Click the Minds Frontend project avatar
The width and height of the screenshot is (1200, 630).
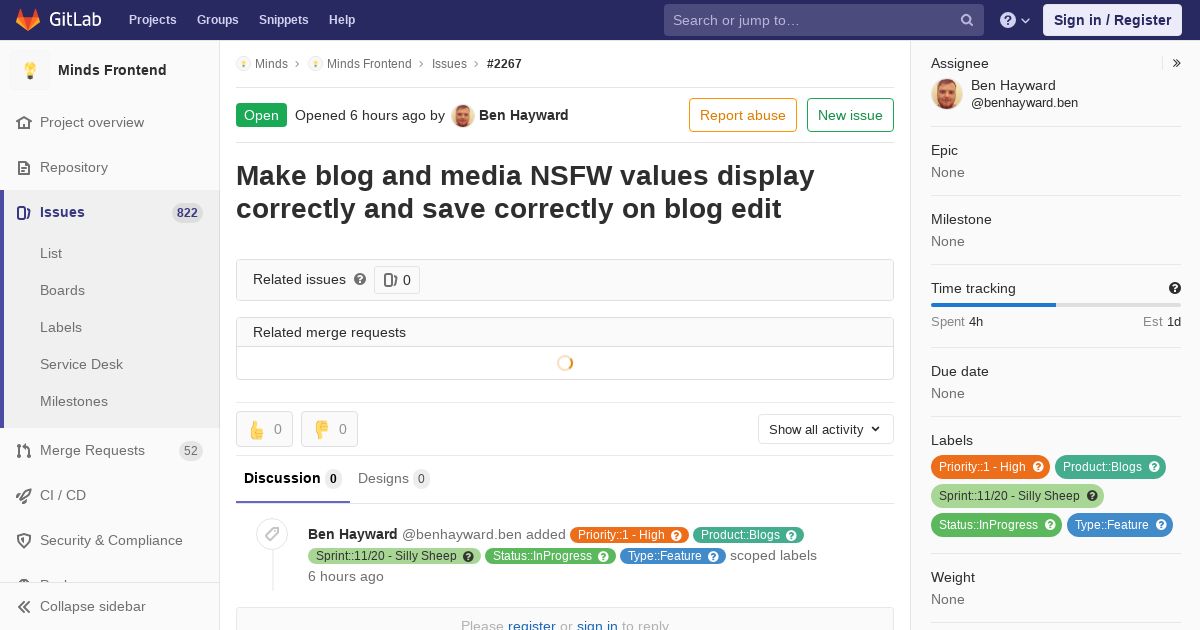(30, 70)
